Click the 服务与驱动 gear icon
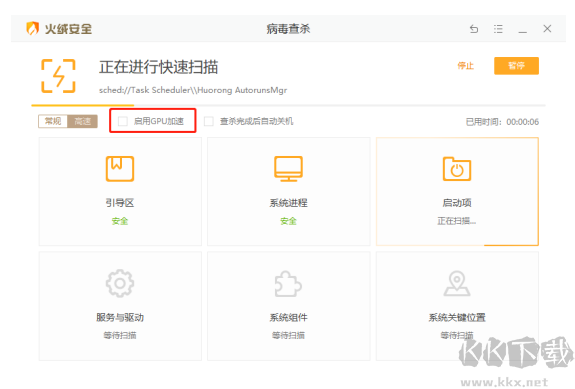This screenshot has height=389, width=575. 120,283
